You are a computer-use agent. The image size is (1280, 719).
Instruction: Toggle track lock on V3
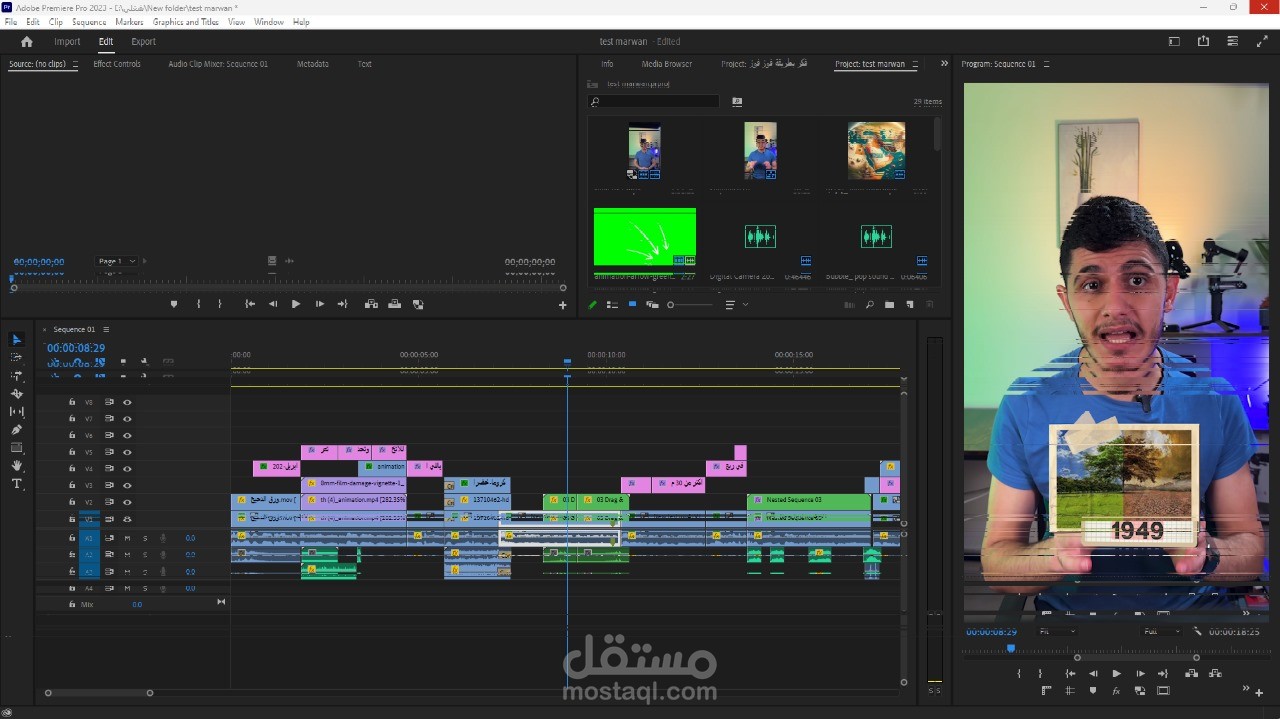[72, 485]
